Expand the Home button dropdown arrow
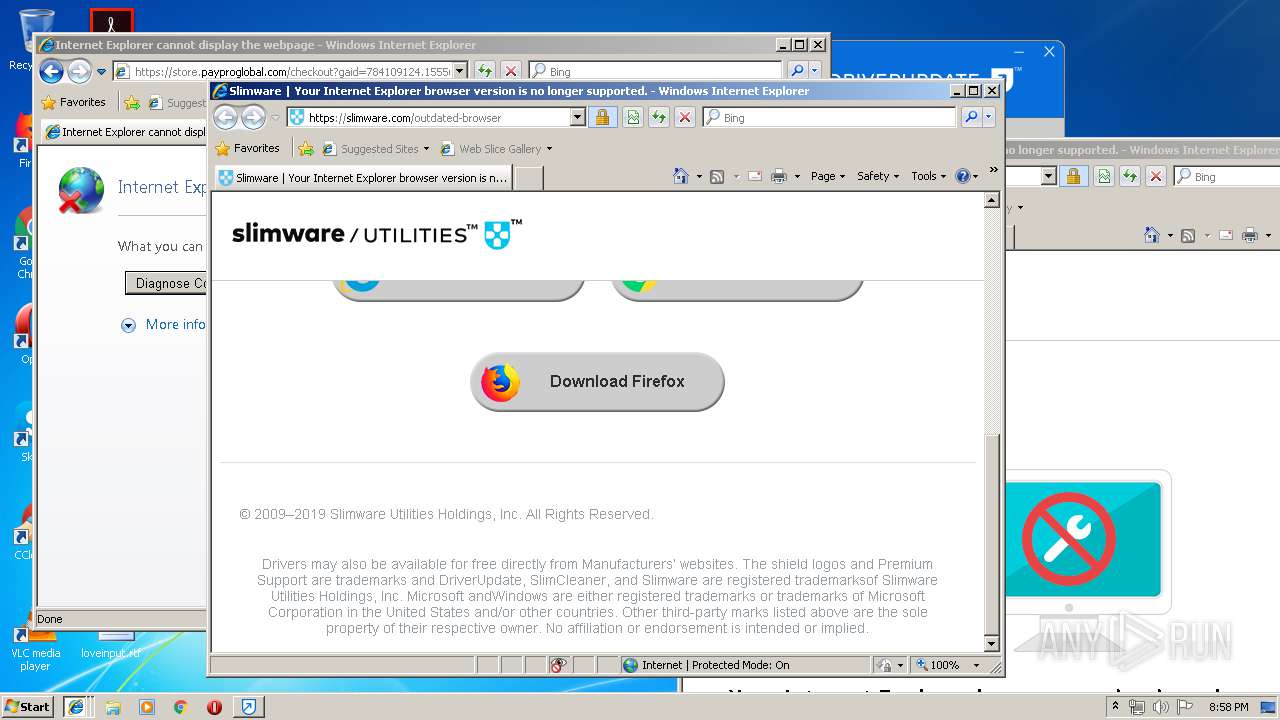The image size is (1280, 720). pos(699,177)
